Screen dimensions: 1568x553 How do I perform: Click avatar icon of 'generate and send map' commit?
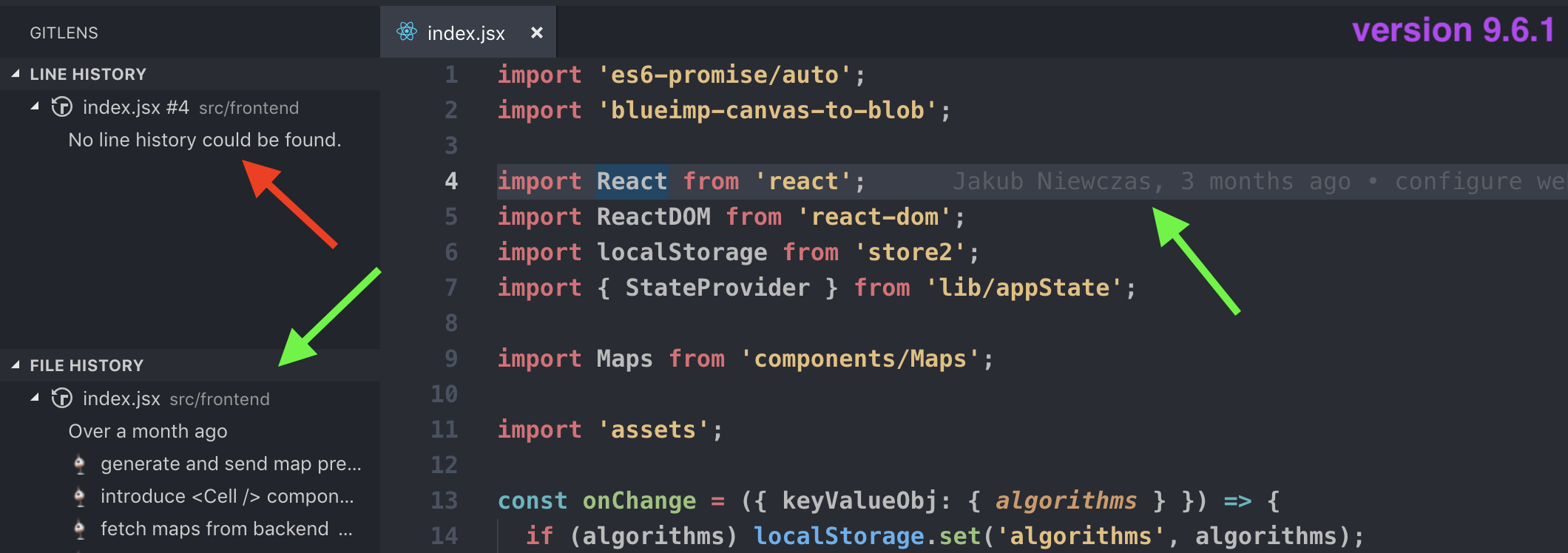pyautogui.click(x=80, y=464)
